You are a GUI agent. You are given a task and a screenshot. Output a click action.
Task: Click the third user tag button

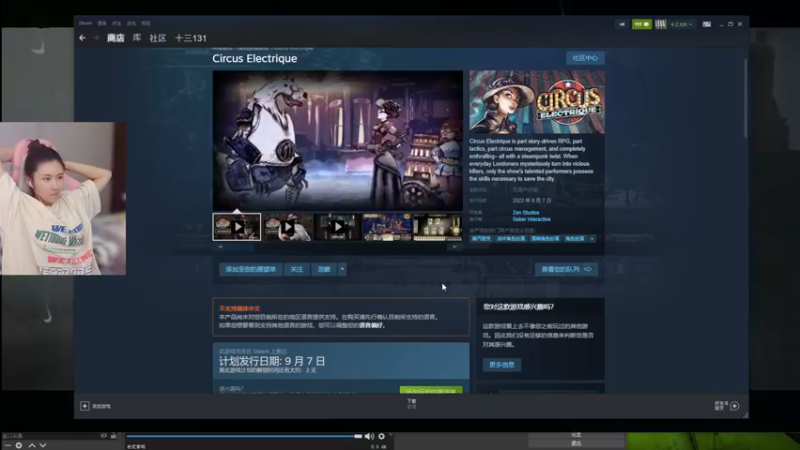pyautogui.click(x=545, y=239)
